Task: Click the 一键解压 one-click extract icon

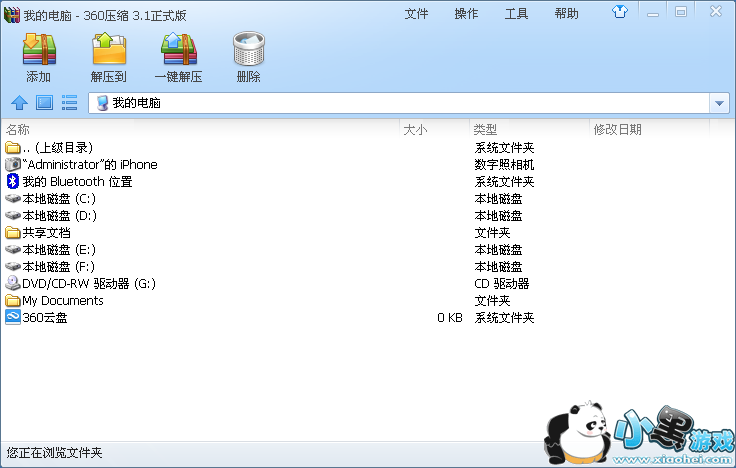Action: point(178,49)
